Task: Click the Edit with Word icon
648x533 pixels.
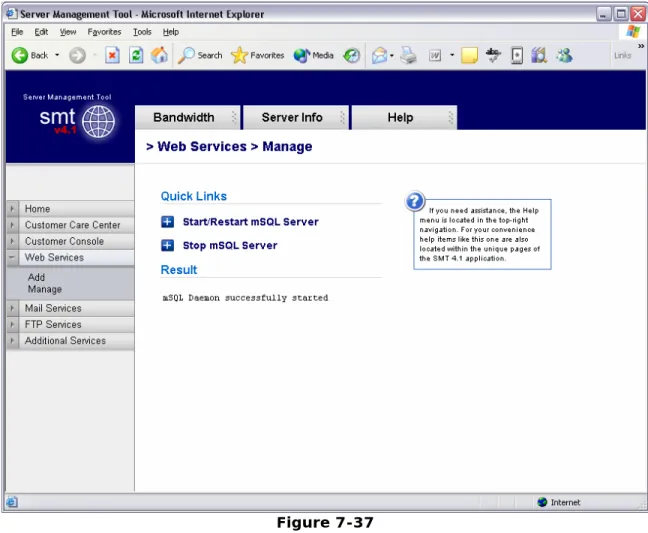Action: click(435, 55)
